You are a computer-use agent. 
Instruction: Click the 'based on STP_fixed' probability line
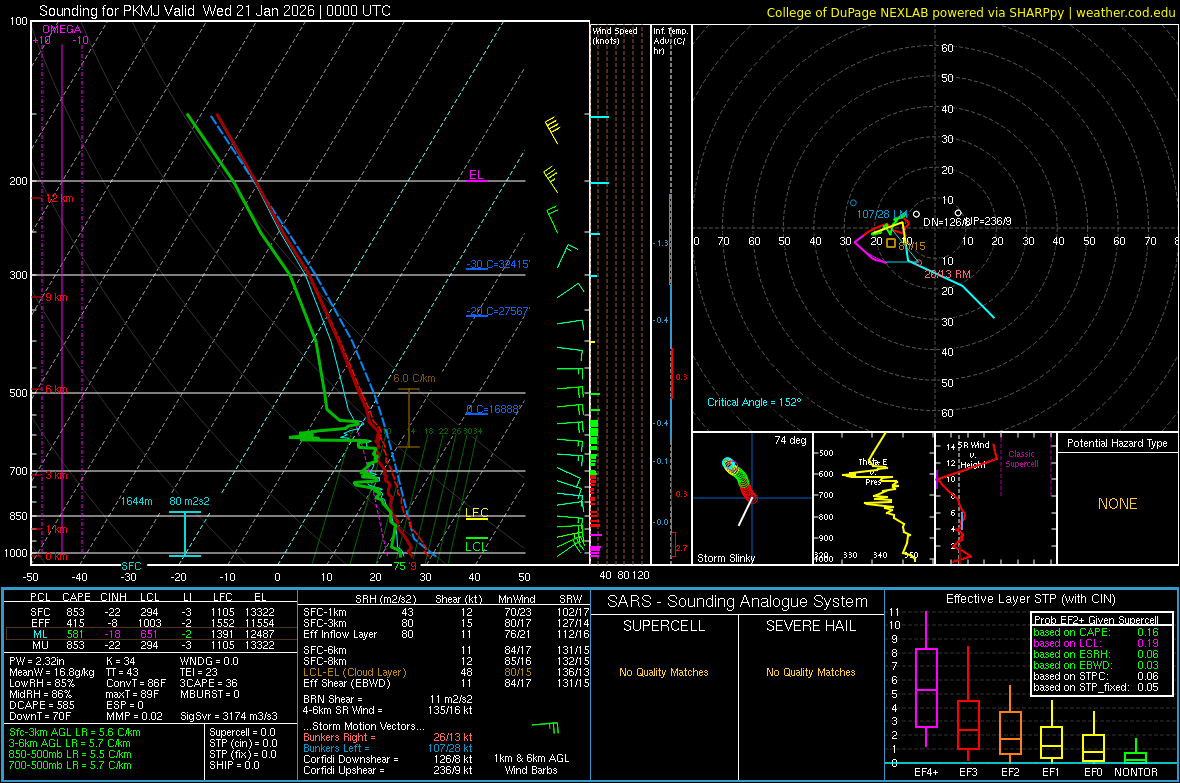pyautogui.click(x=1096, y=687)
